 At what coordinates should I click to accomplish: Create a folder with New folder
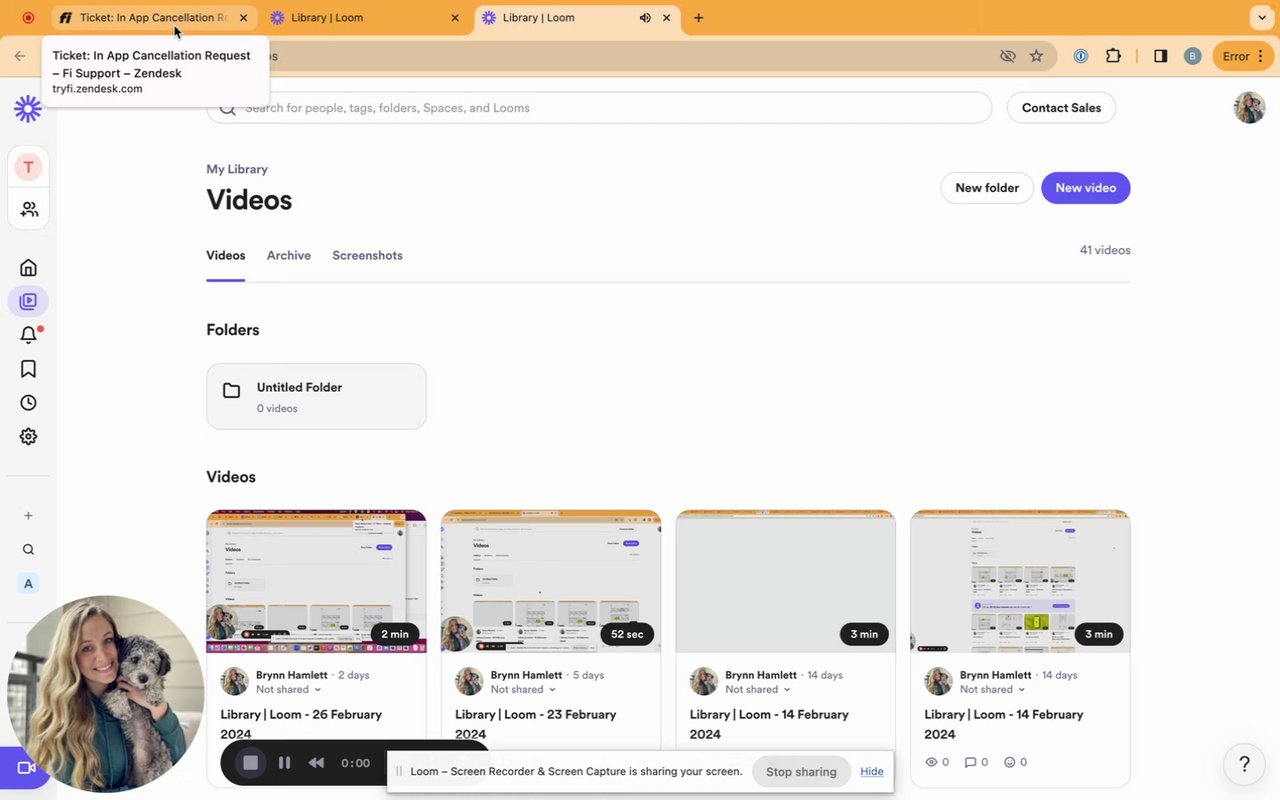pos(987,188)
